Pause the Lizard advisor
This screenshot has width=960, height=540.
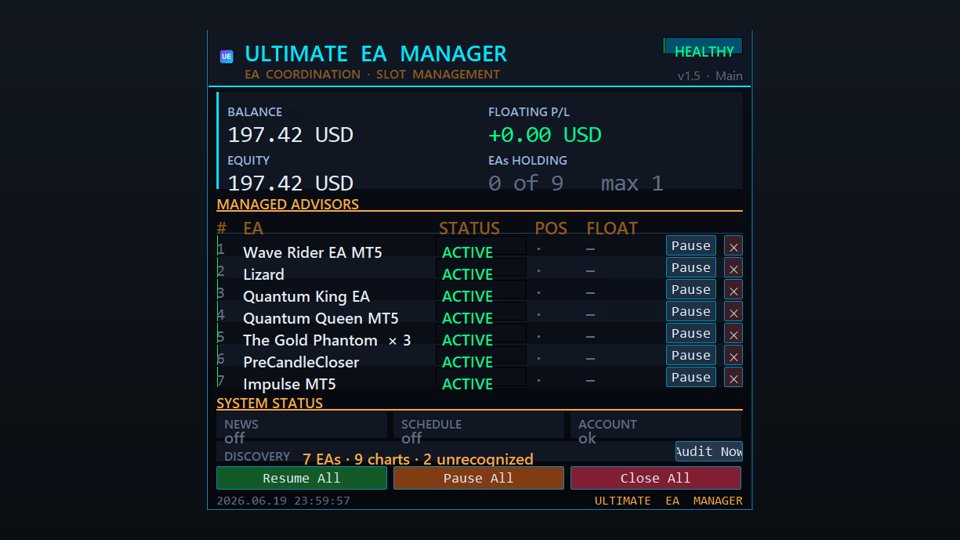pos(691,268)
